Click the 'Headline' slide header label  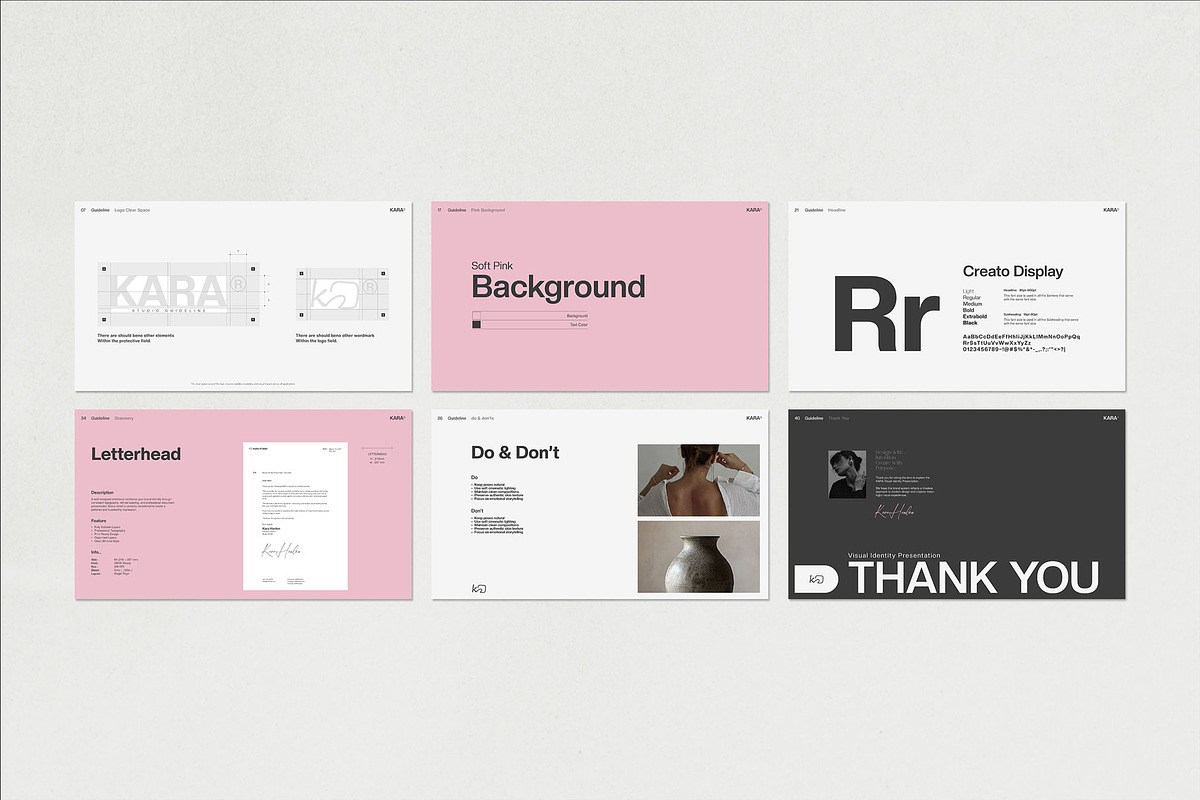(x=836, y=210)
